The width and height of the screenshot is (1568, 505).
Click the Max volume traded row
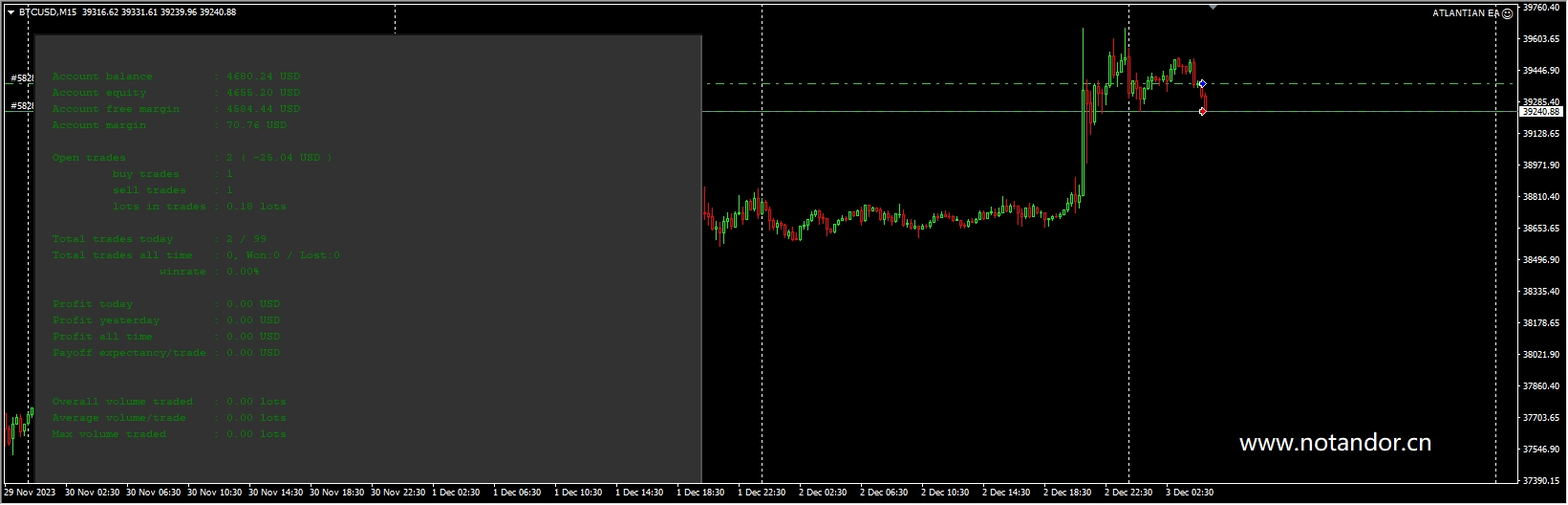click(169, 434)
